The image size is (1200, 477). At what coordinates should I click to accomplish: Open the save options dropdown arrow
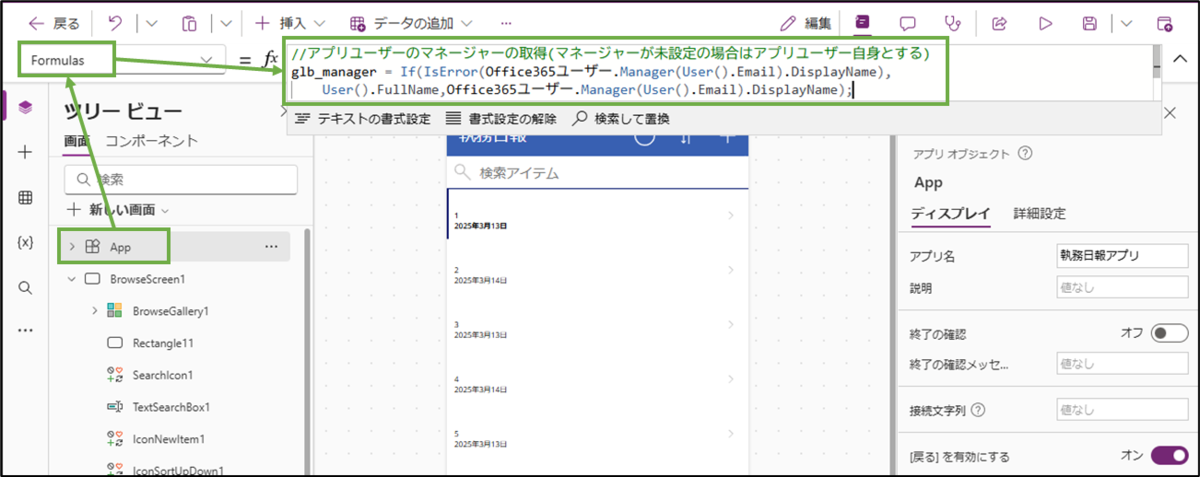tap(1127, 22)
